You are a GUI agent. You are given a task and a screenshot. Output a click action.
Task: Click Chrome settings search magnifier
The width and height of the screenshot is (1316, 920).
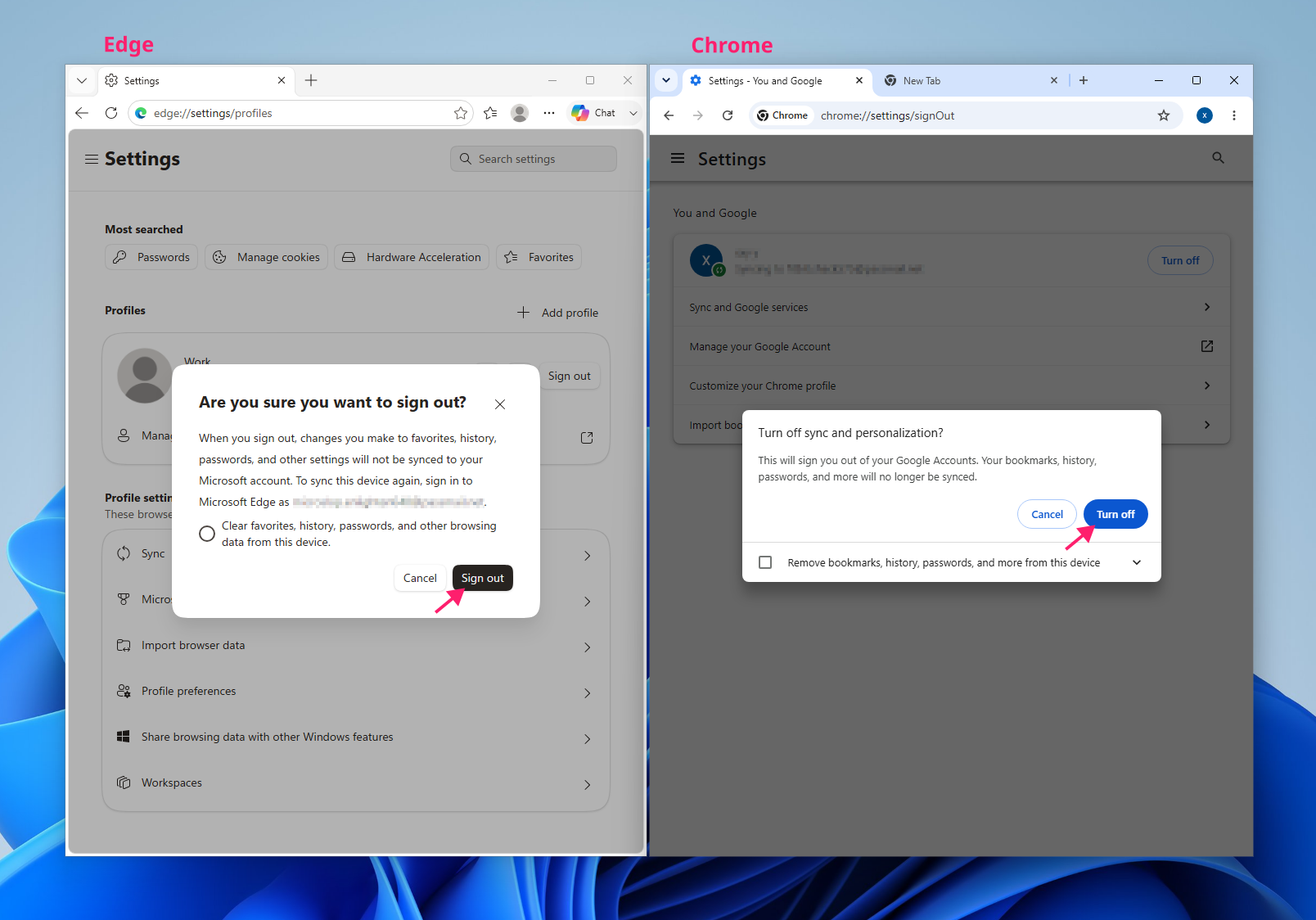pyautogui.click(x=1219, y=158)
